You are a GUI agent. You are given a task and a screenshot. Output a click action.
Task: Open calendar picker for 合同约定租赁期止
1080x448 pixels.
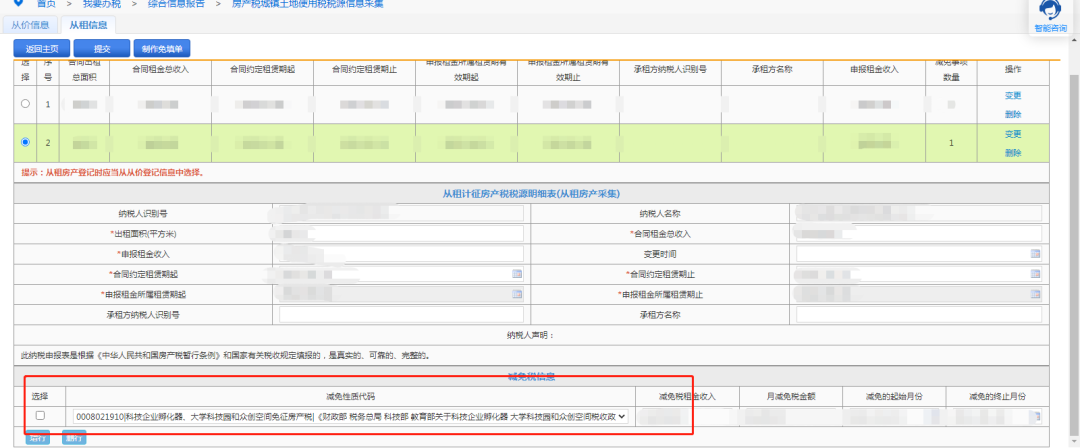pyautogui.click(x=1035, y=274)
